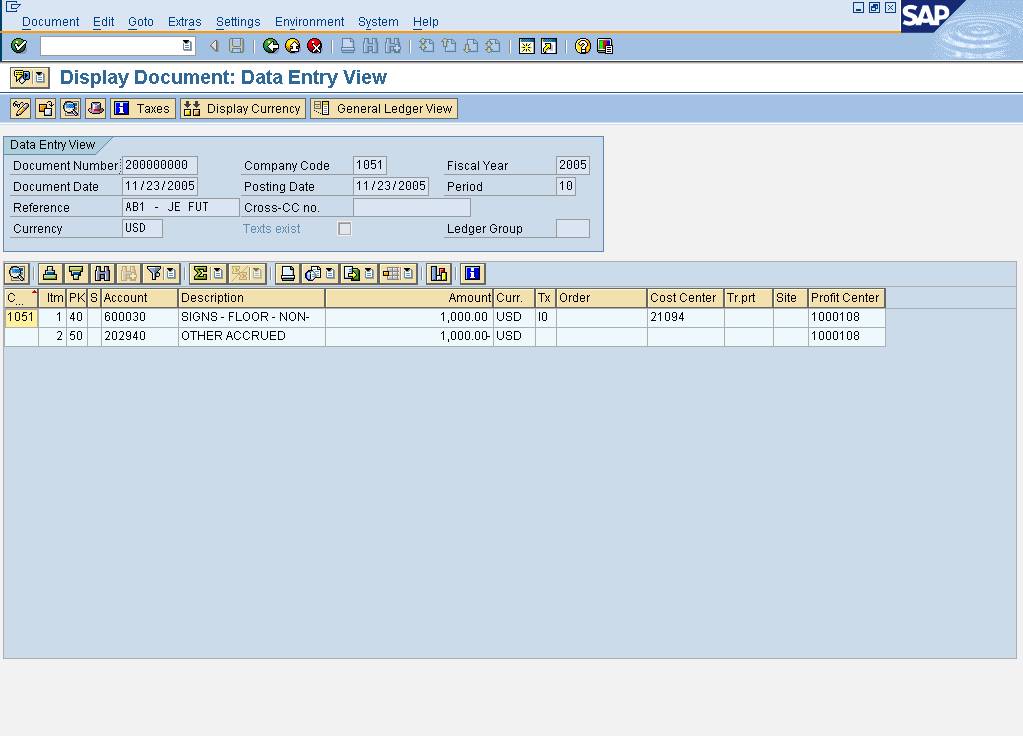
Task: Expand the Total sigma dropdown arrow
Action: tap(218, 273)
